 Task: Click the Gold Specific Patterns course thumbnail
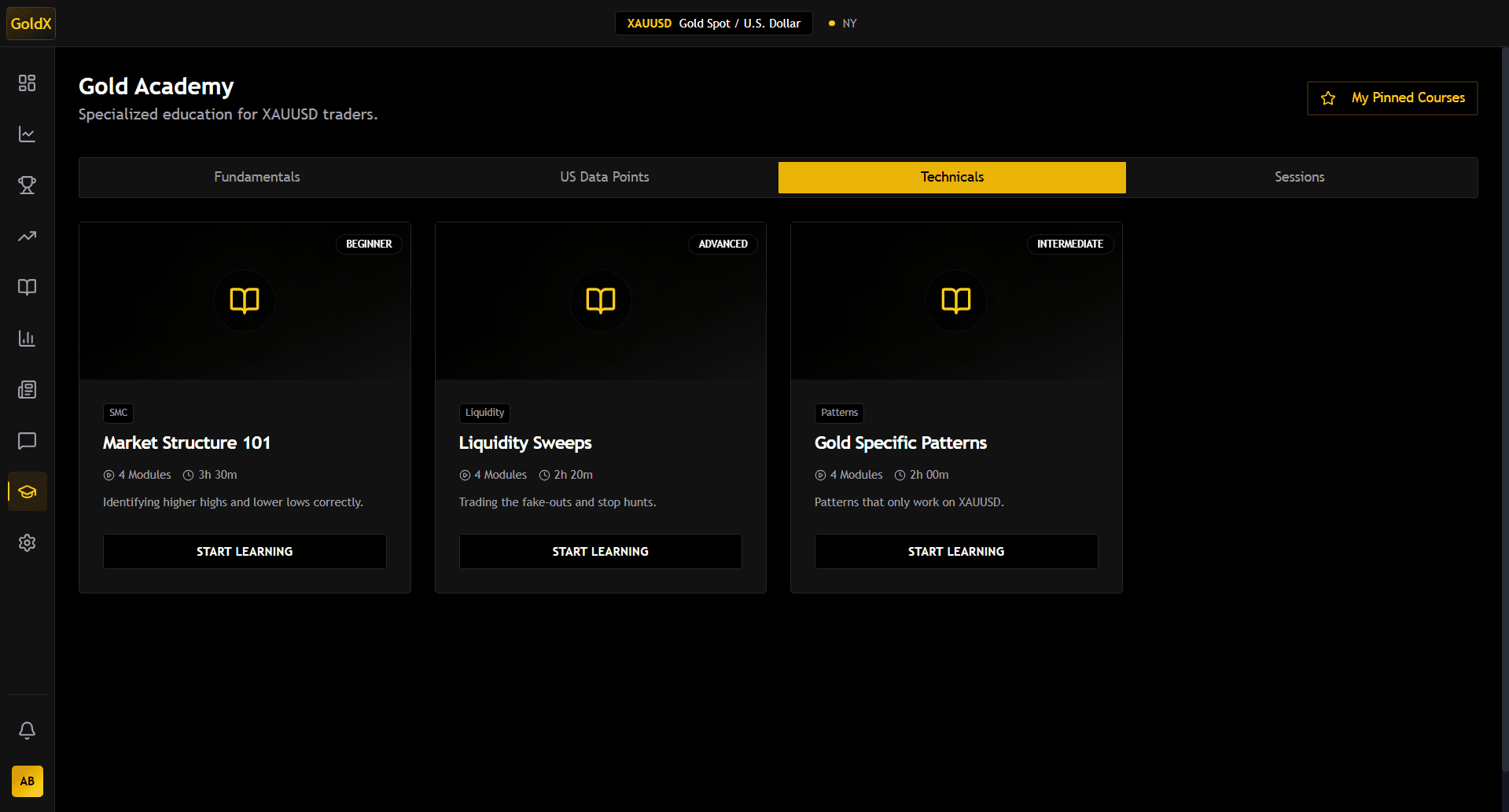(955, 302)
